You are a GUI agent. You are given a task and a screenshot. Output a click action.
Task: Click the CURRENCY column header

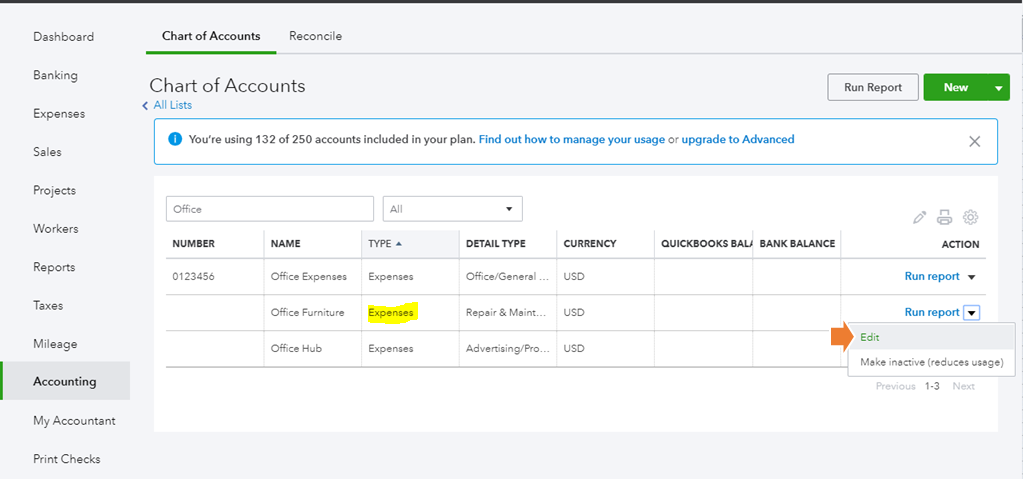click(x=590, y=243)
